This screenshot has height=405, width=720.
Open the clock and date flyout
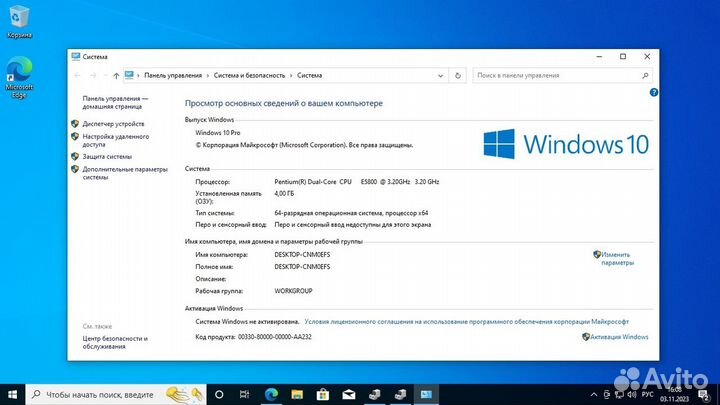tap(675, 394)
